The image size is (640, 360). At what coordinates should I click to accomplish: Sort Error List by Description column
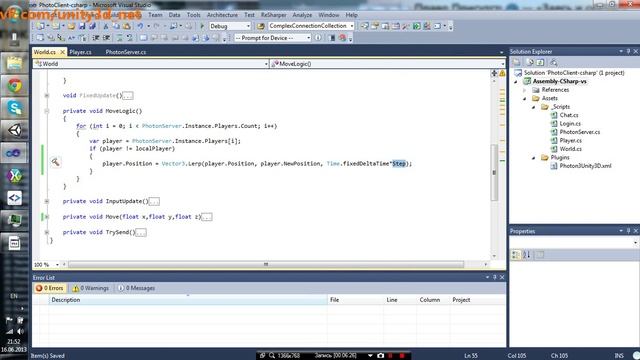[188, 300]
